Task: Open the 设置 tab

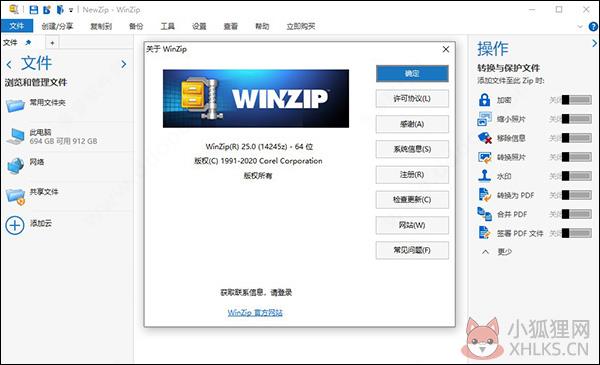Action: 199,26
